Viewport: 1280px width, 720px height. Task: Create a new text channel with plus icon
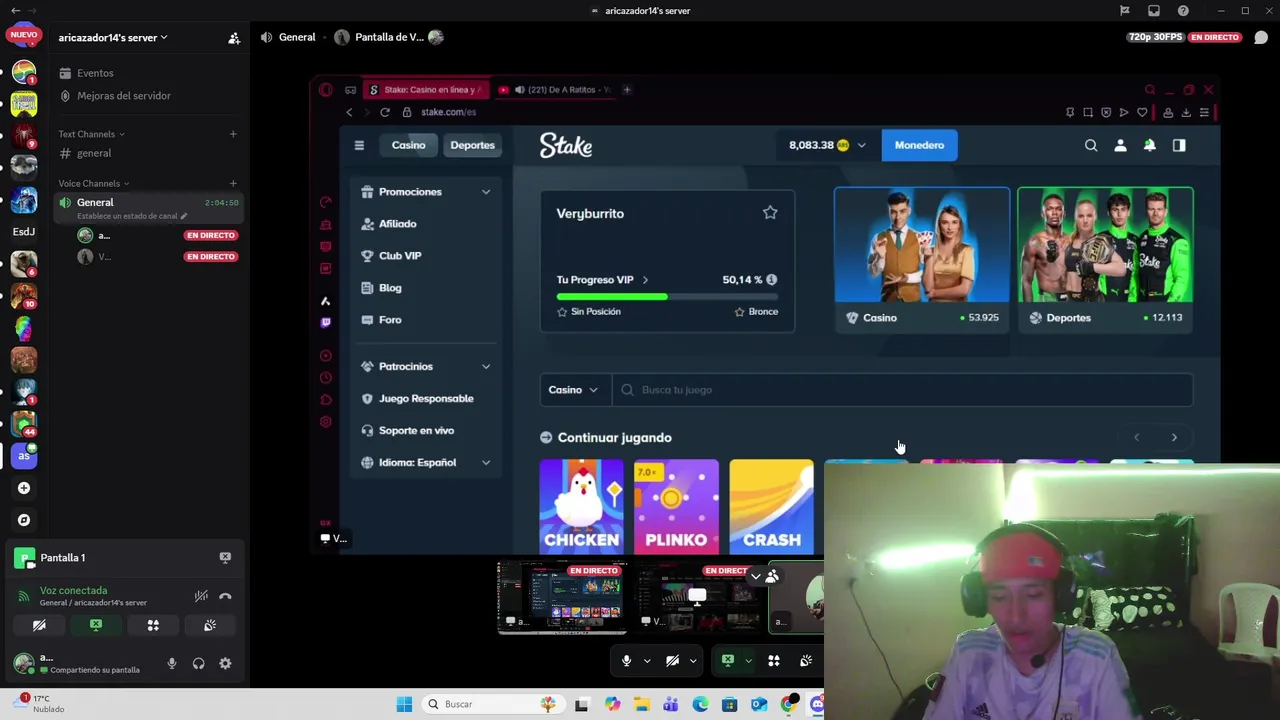233,134
